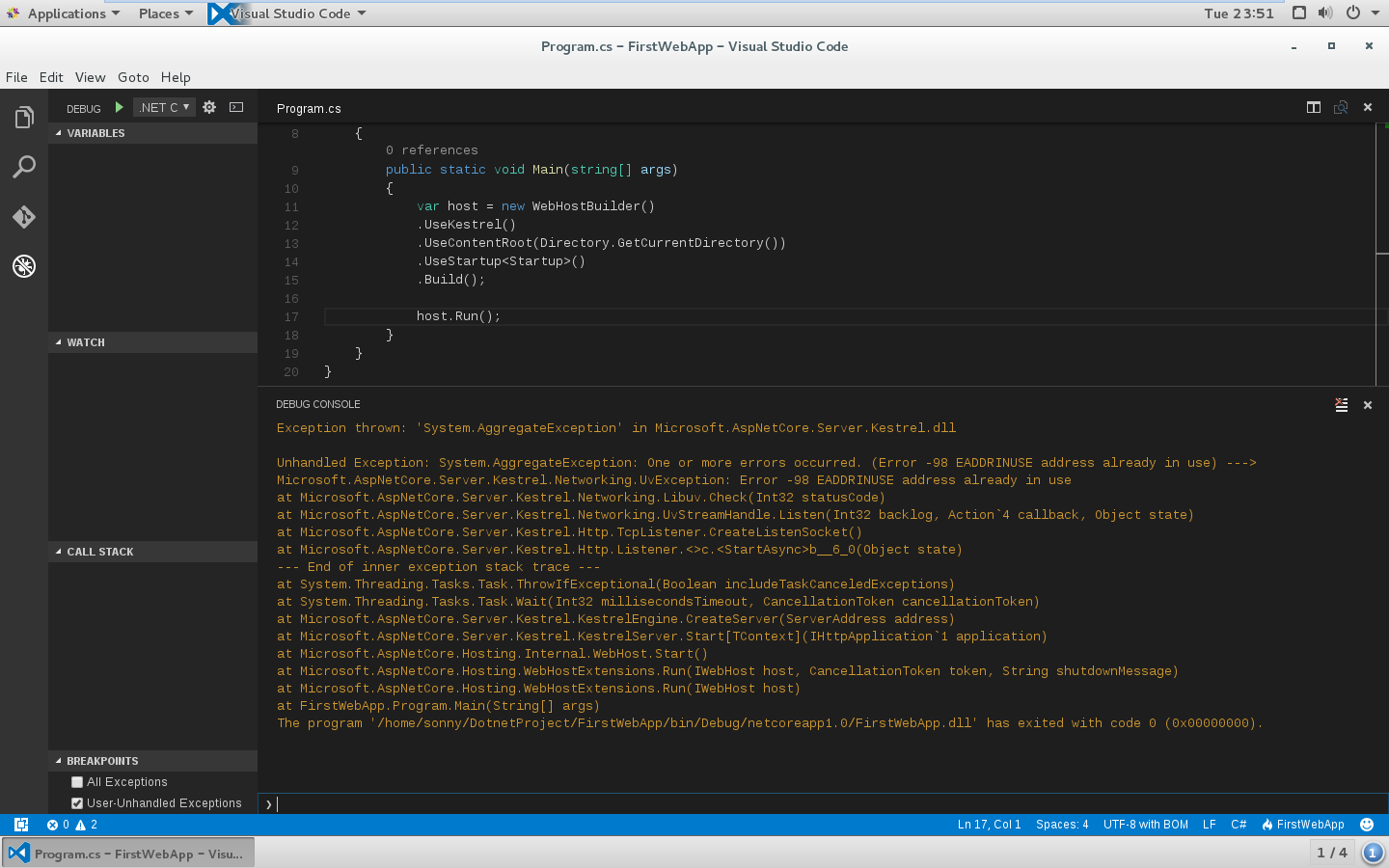
Task: Open the Explorer view in the sidebar
Action: pos(24,118)
